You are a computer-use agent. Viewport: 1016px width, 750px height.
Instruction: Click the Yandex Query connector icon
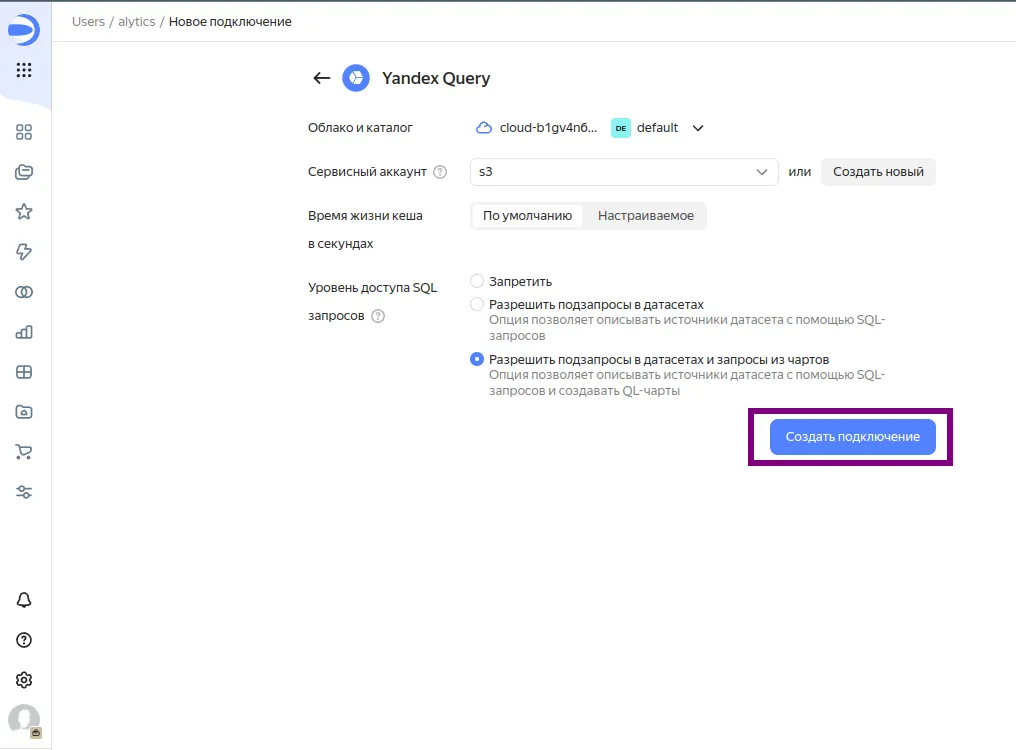click(356, 78)
